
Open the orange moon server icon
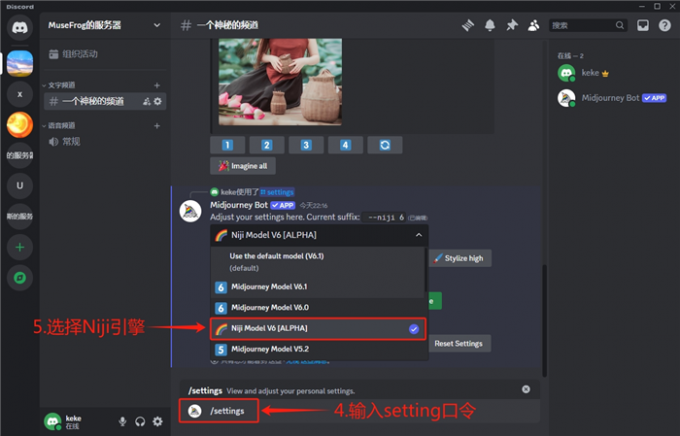tap(20, 125)
